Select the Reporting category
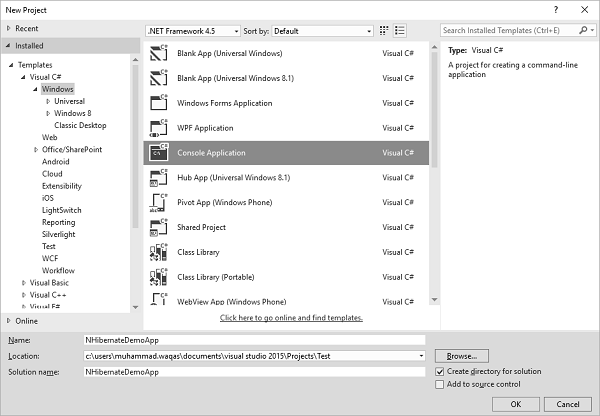 click(59, 222)
